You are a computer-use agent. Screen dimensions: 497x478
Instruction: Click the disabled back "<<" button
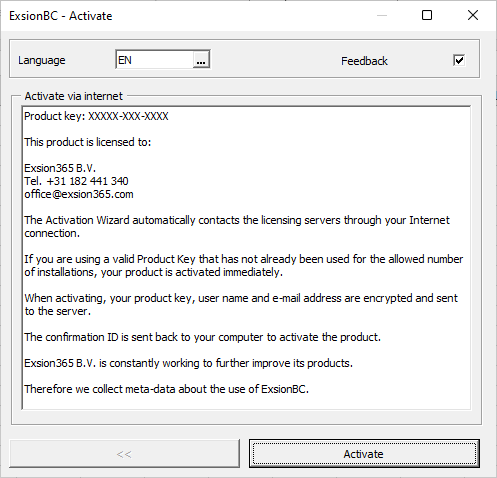click(124, 454)
